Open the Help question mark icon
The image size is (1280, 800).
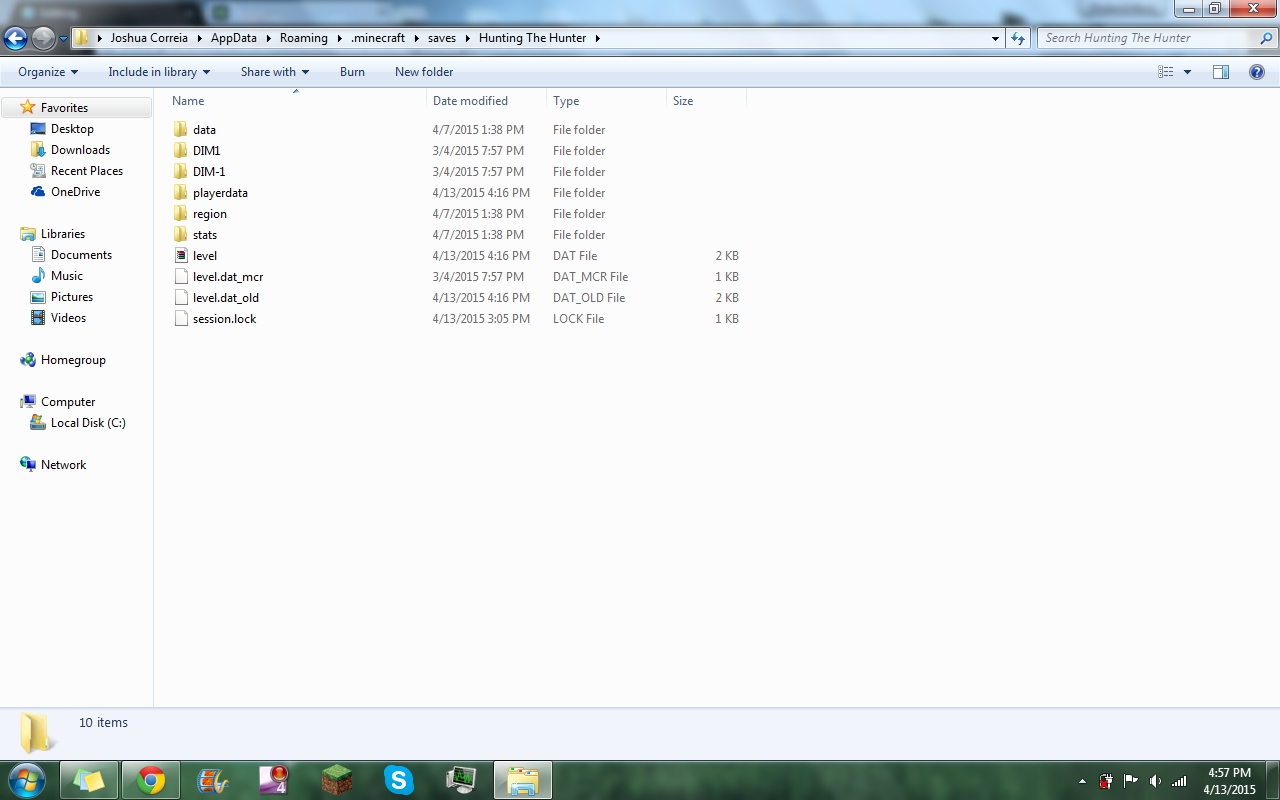tap(1257, 72)
